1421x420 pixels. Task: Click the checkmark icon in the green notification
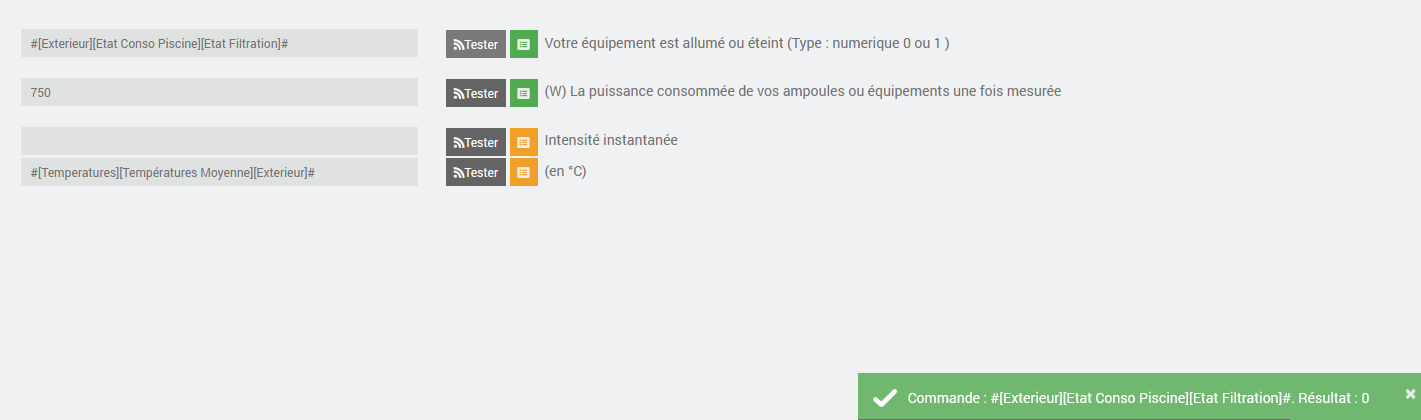point(884,398)
